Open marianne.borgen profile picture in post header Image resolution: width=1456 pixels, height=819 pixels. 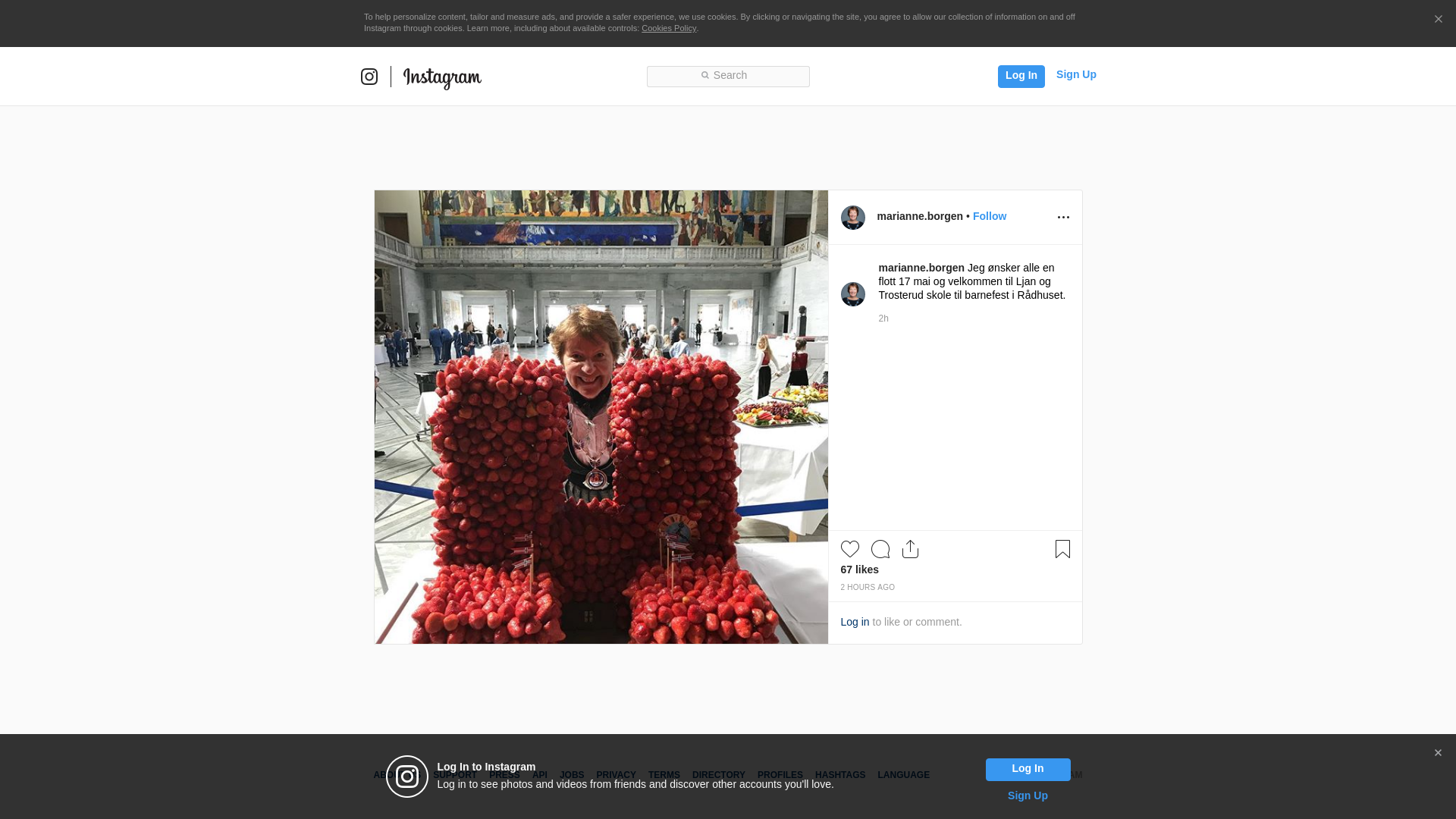click(x=853, y=218)
